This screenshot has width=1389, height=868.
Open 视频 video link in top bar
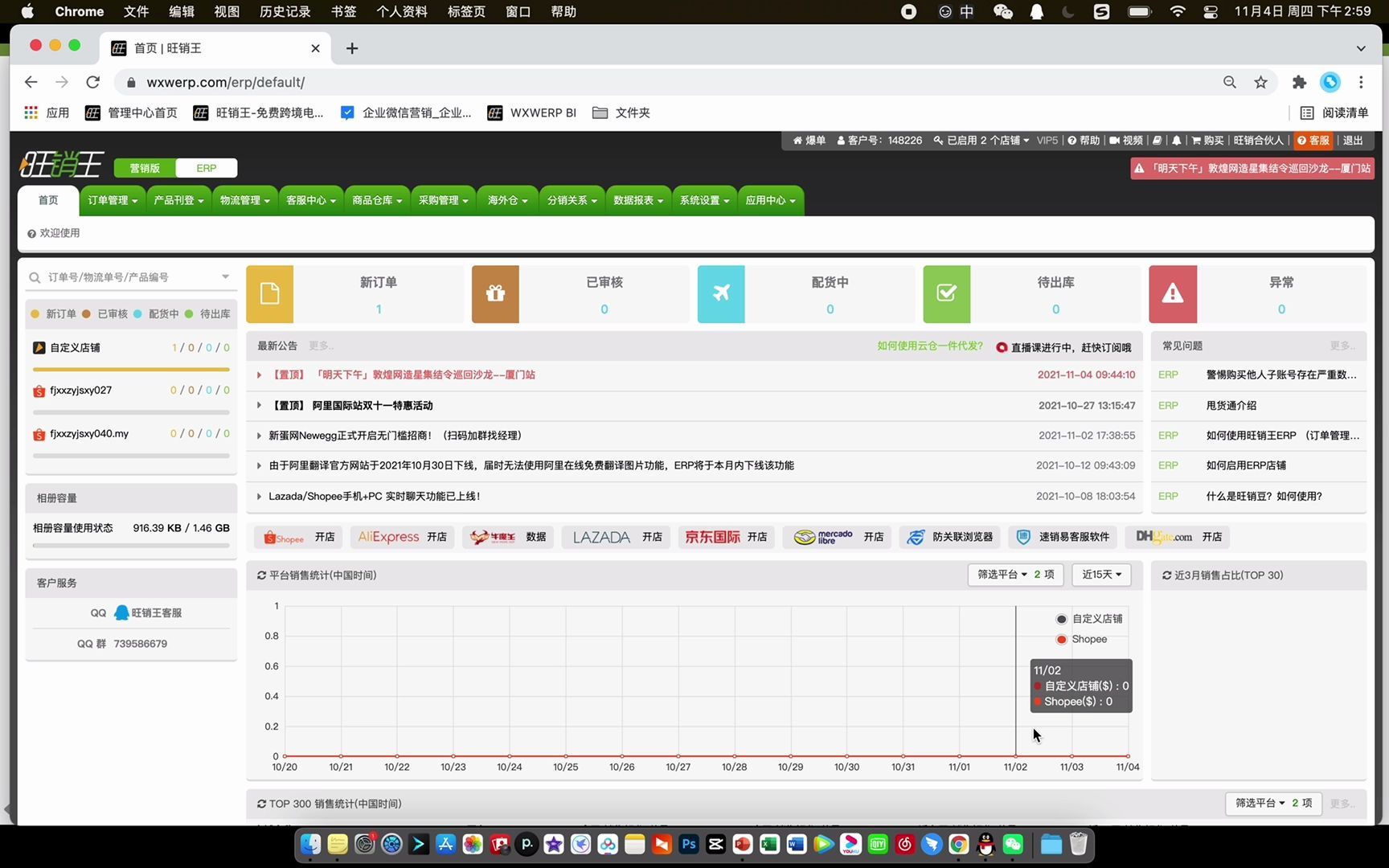(1126, 140)
